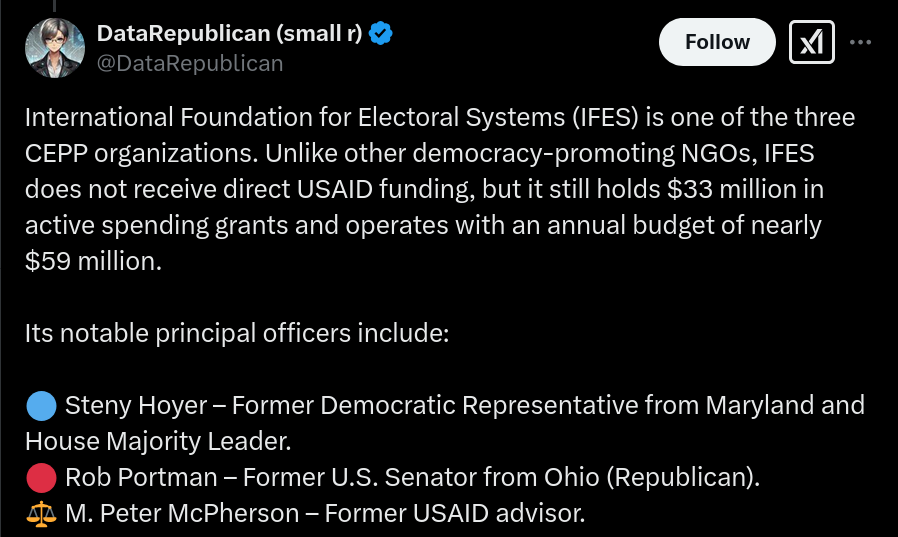Click the Follow button
This screenshot has height=537, width=898.
(x=717, y=42)
